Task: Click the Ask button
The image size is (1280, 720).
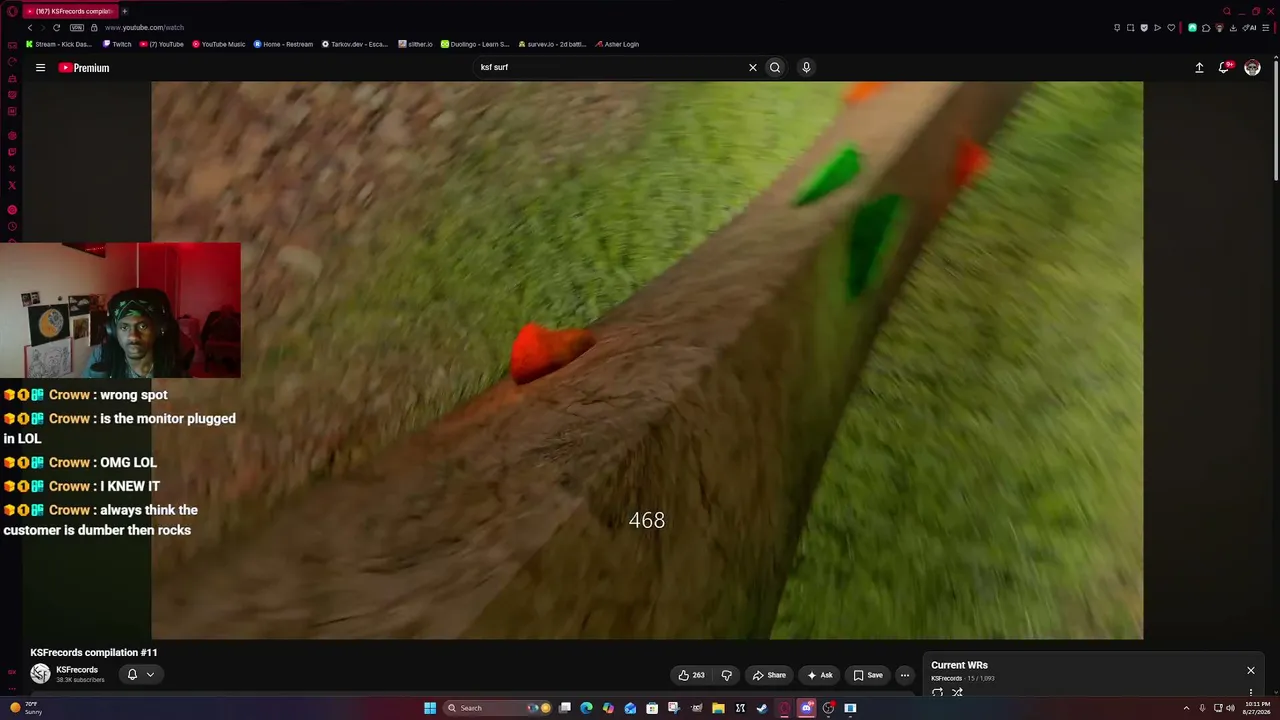Action: 819,675
